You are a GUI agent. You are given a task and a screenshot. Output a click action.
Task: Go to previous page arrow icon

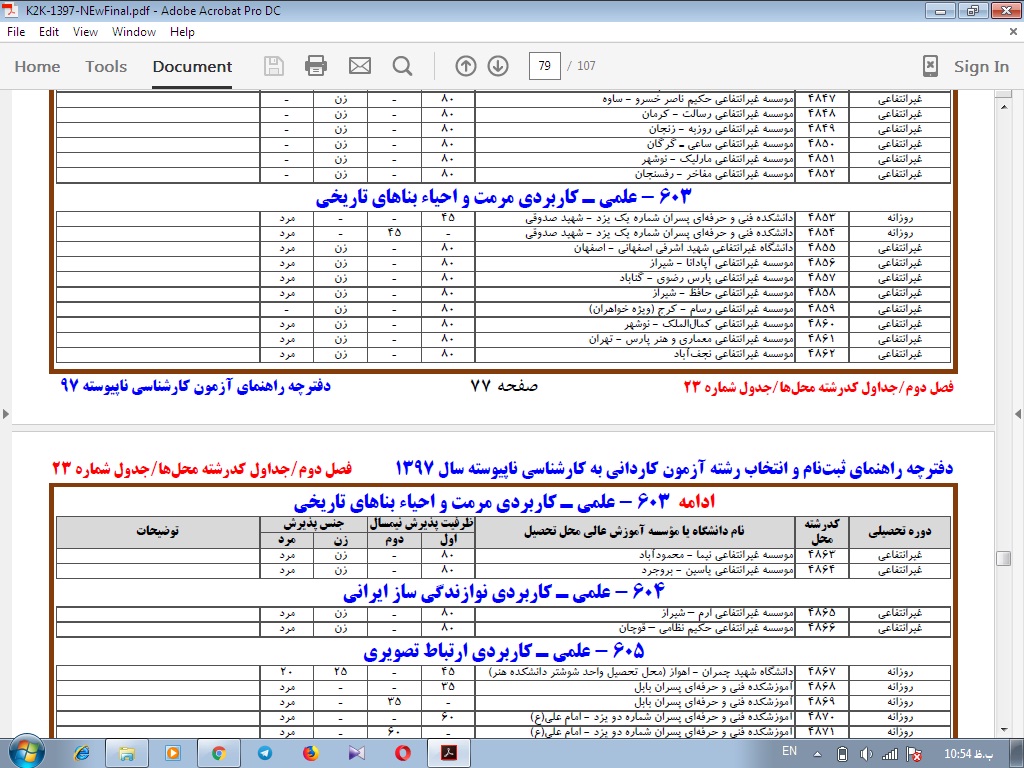click(x=466, y=66)
